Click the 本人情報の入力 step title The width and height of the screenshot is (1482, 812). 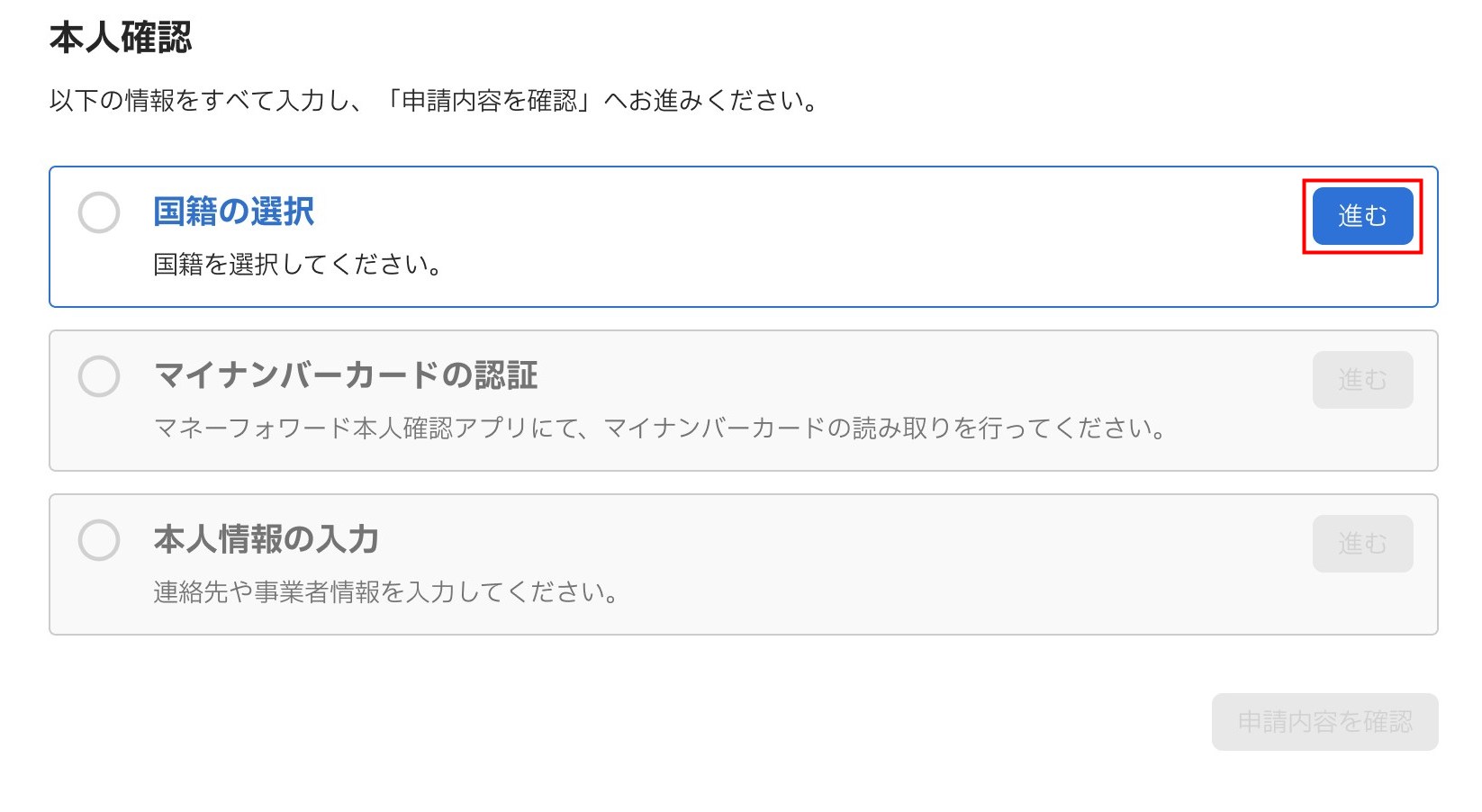pyautogui.click(x=267, y=539)
